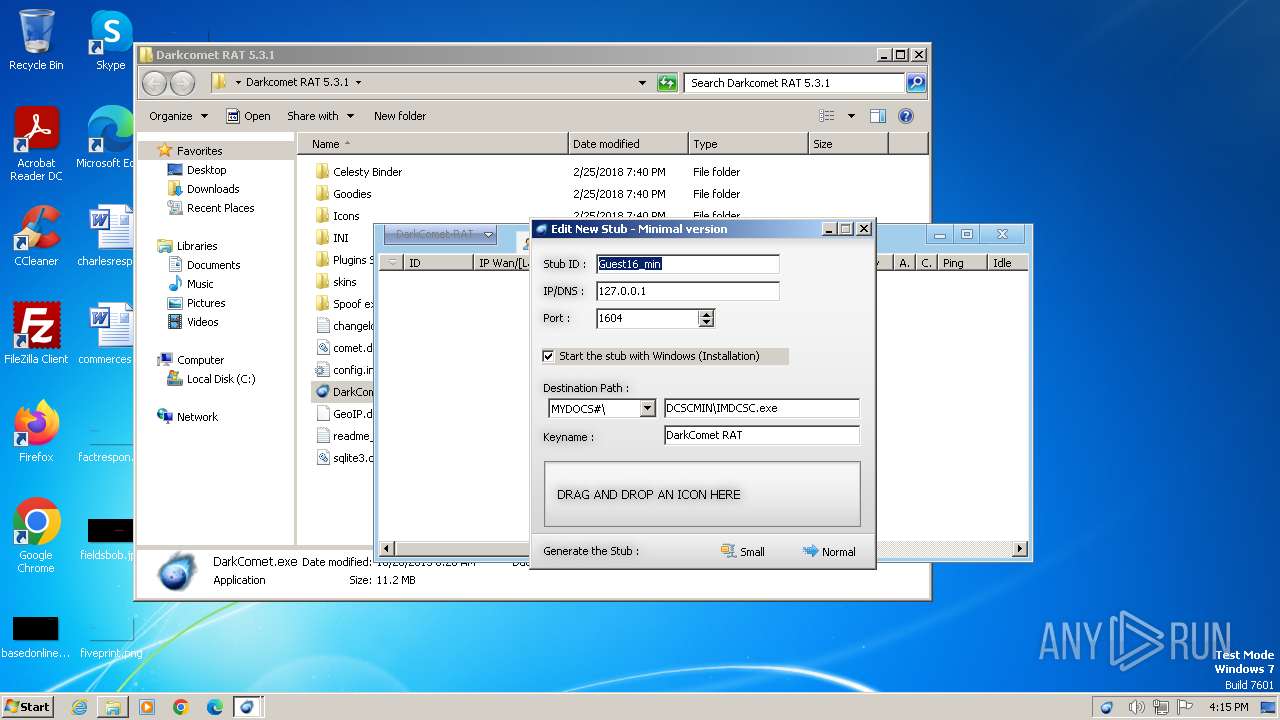The image size is (1280, 720).
Task: Click the Explorer search magnifier icon
Action: 916,83
